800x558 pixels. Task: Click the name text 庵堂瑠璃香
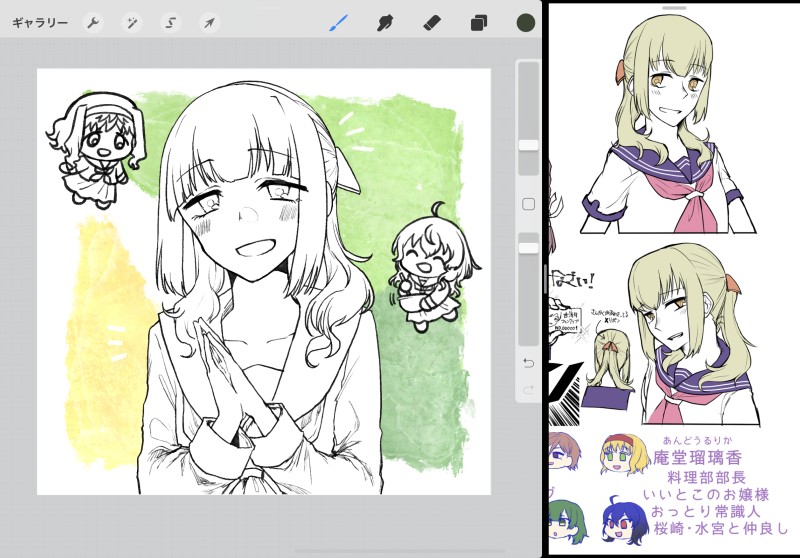697,458
